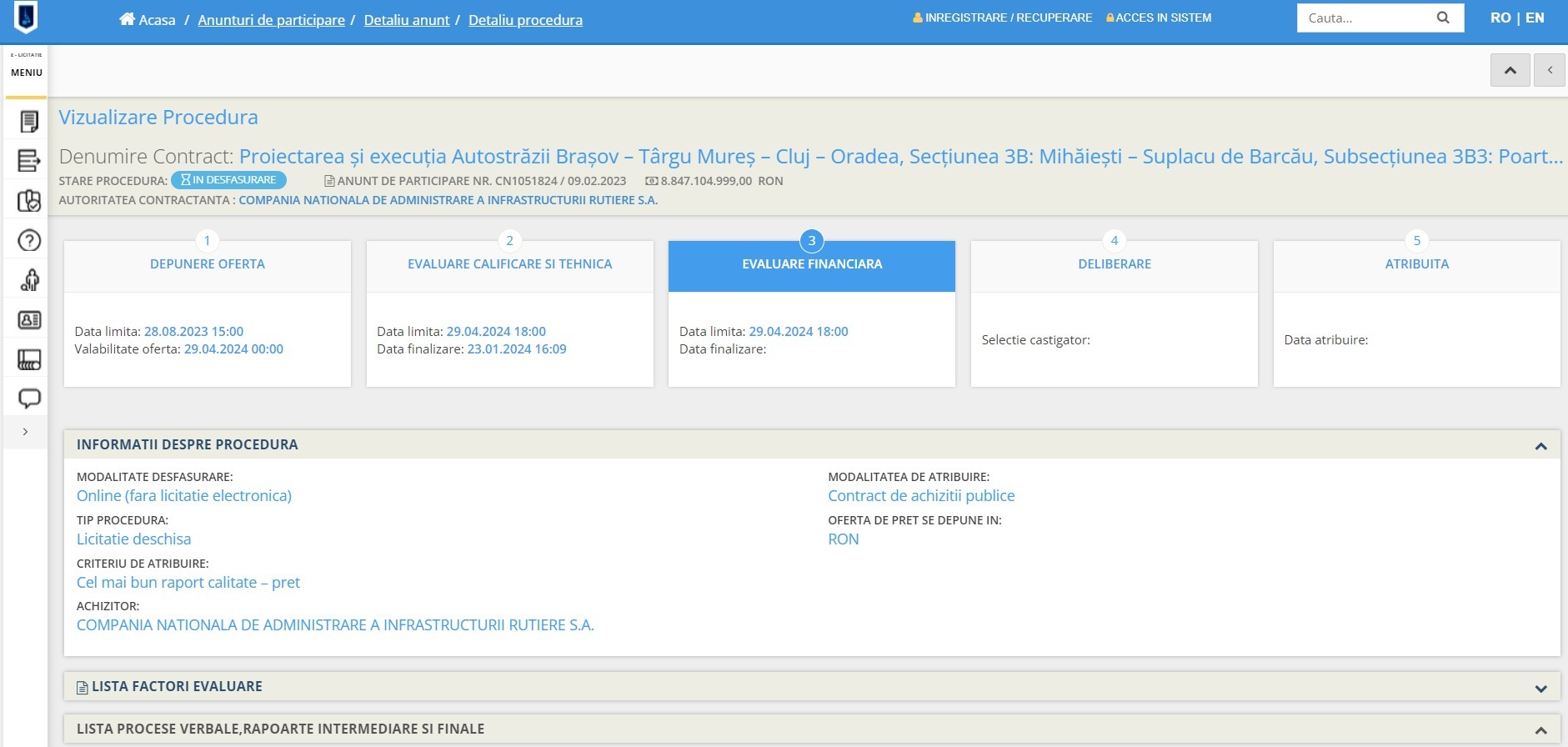Open the MENIU sidebar menu

(x=27, y=73)
